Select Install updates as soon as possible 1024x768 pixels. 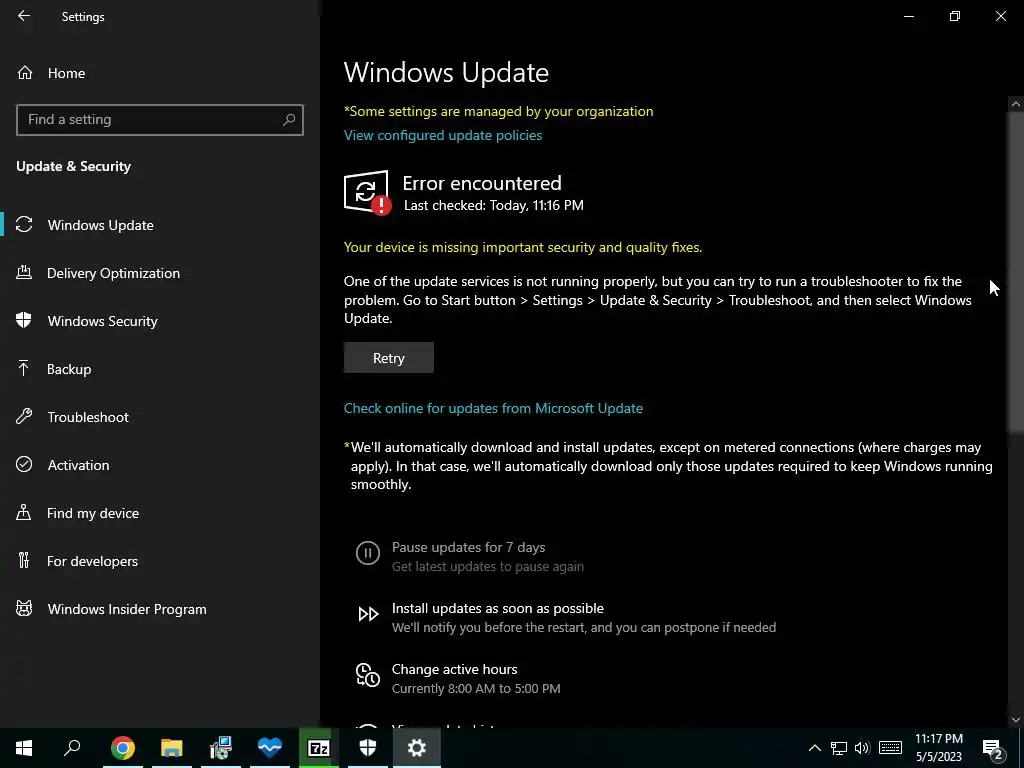tap(498, 608)
